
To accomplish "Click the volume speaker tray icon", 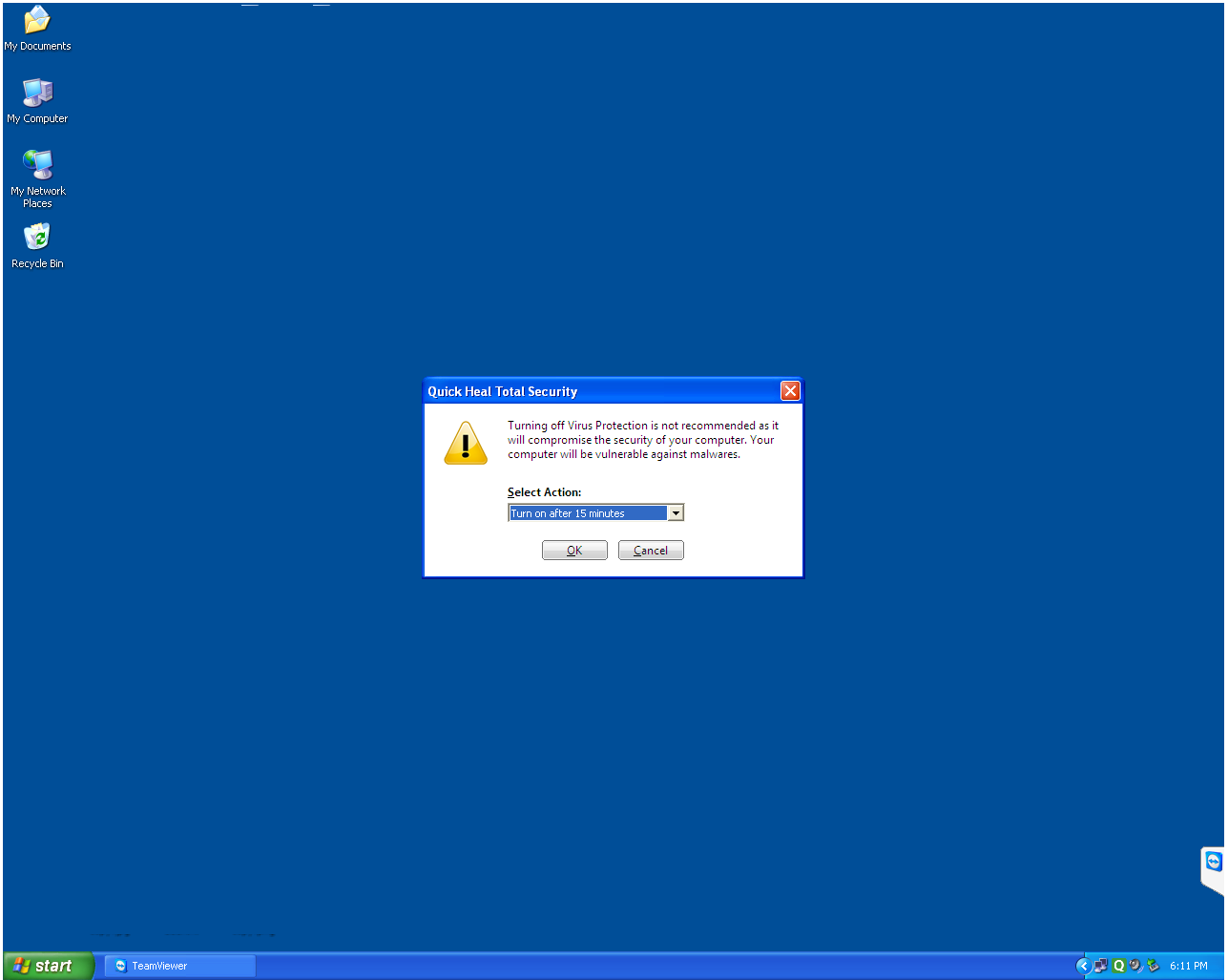I will pos(1135,966).
